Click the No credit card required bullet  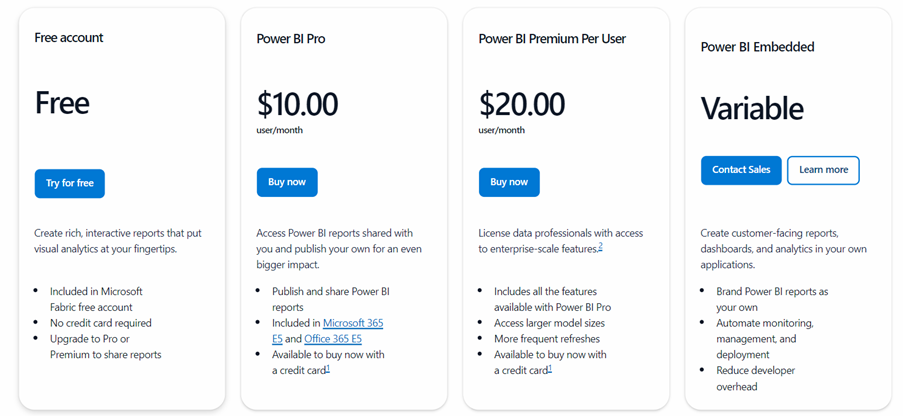coord(101,323)
